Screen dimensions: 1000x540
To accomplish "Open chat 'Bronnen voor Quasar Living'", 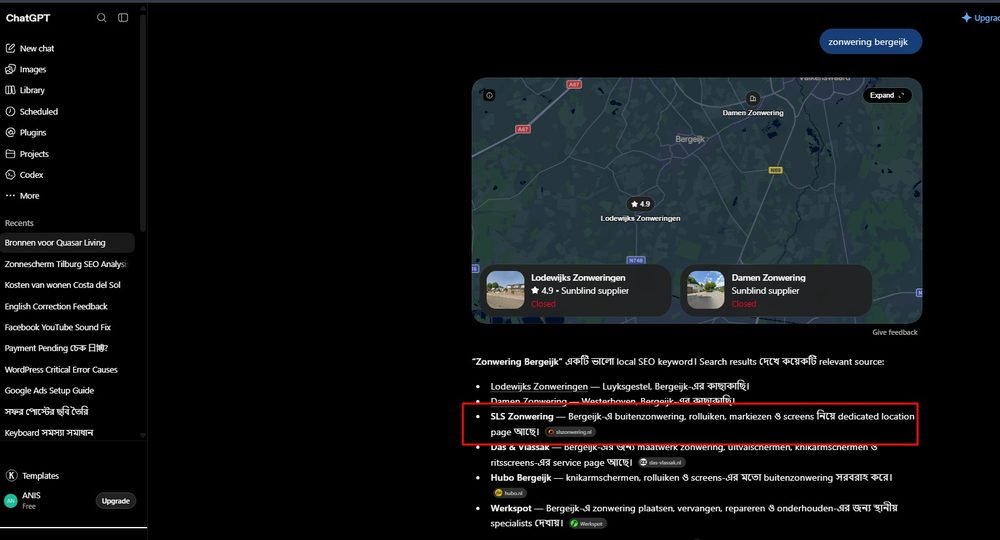I will pos(67,242).
